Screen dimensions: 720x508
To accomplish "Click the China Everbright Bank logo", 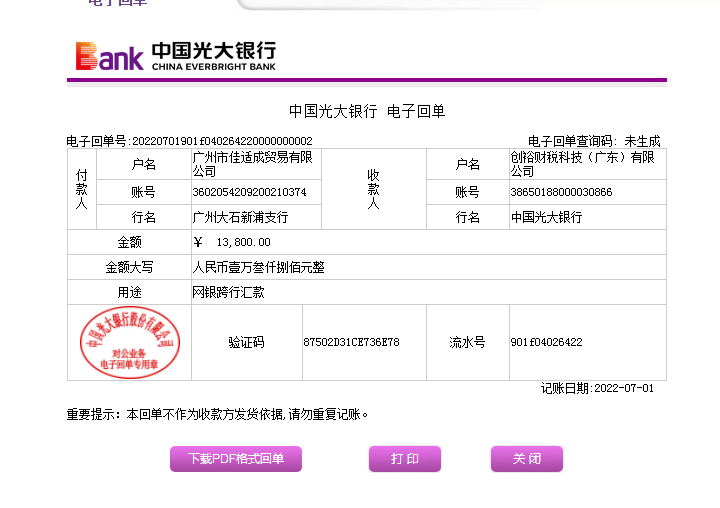I will tap(176, 56).
